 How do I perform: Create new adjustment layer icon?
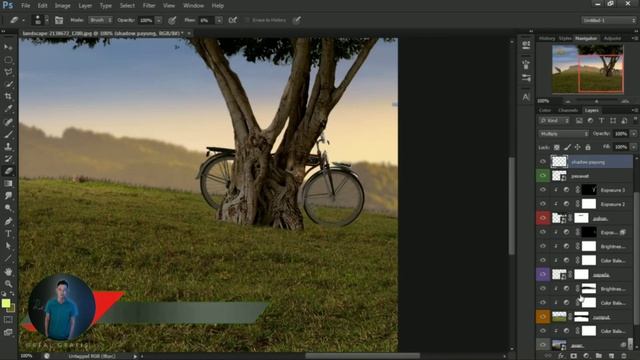point(586,356)
